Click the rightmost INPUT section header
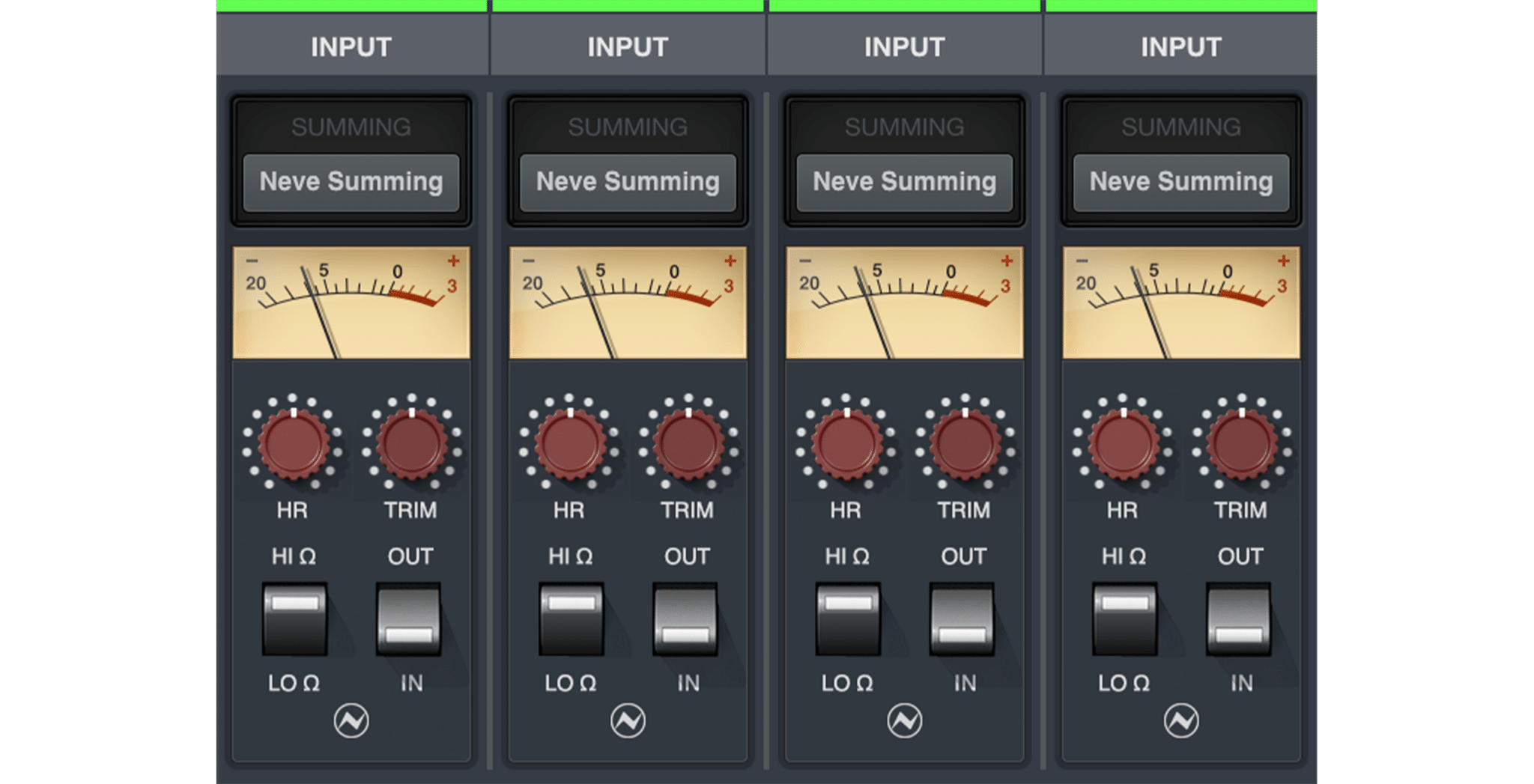 1181,46
